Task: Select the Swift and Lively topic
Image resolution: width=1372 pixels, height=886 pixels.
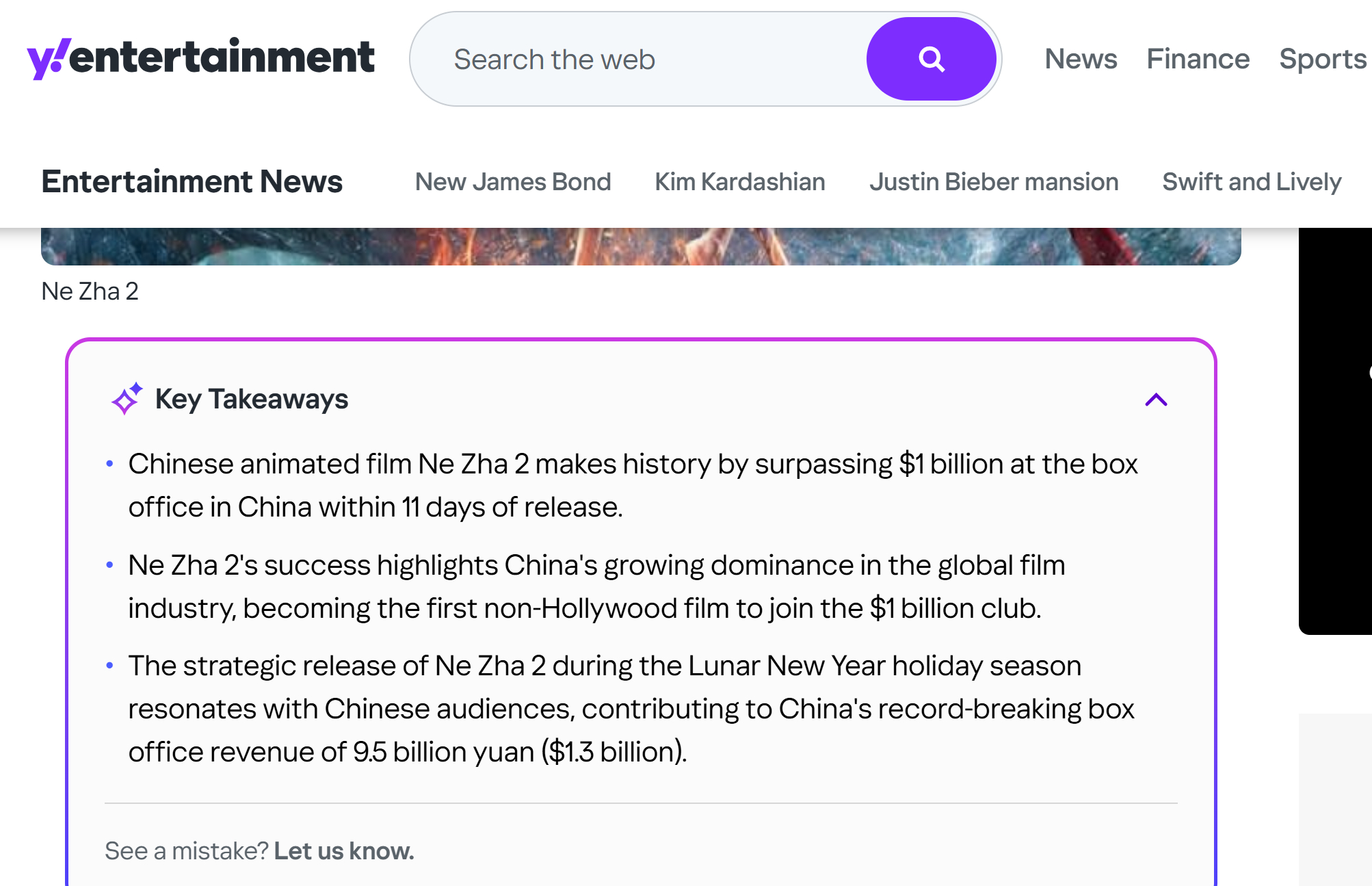Action: pyautogui.click(x=1251, y=182)
